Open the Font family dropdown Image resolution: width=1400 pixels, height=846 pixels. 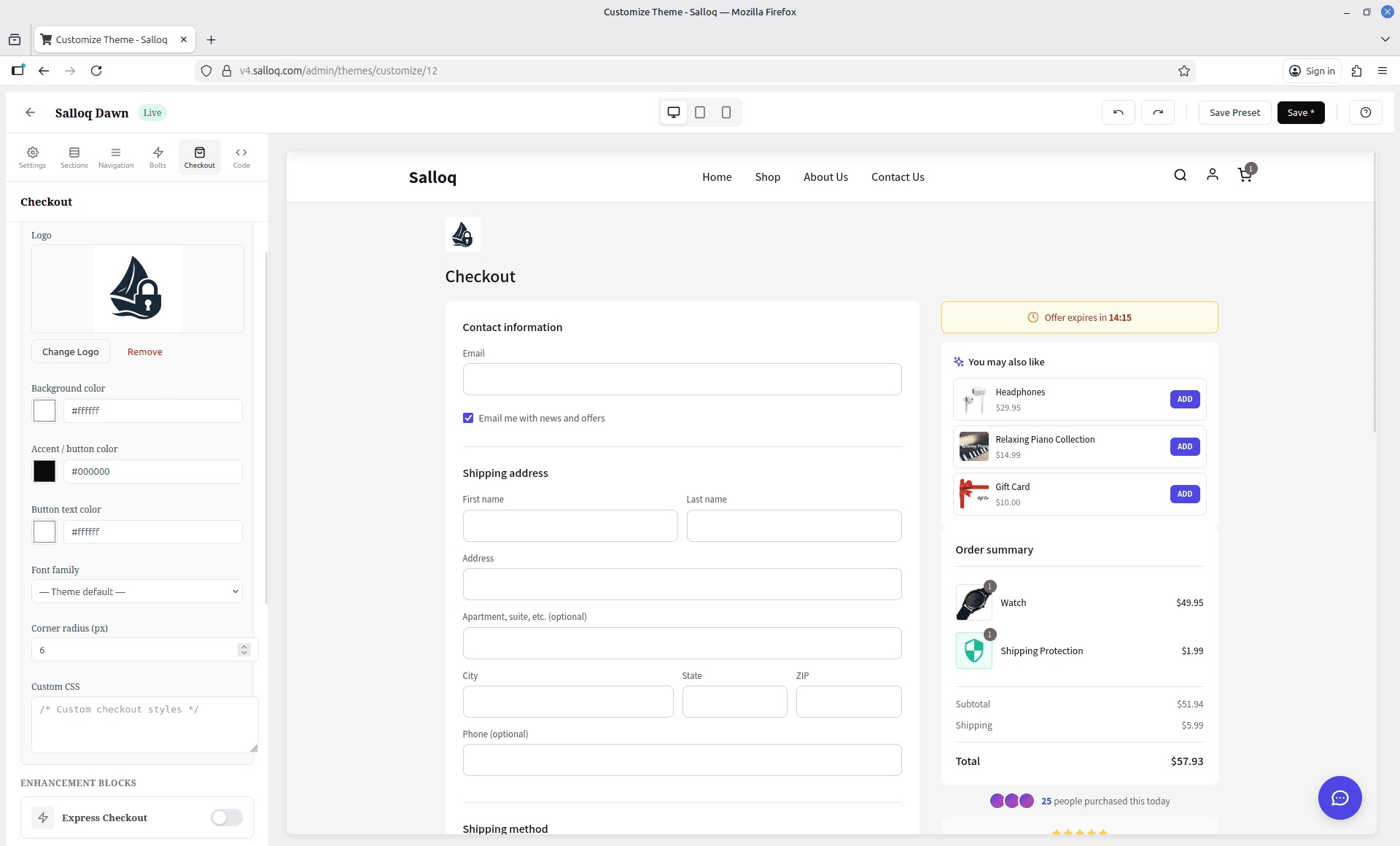(136, 591)
